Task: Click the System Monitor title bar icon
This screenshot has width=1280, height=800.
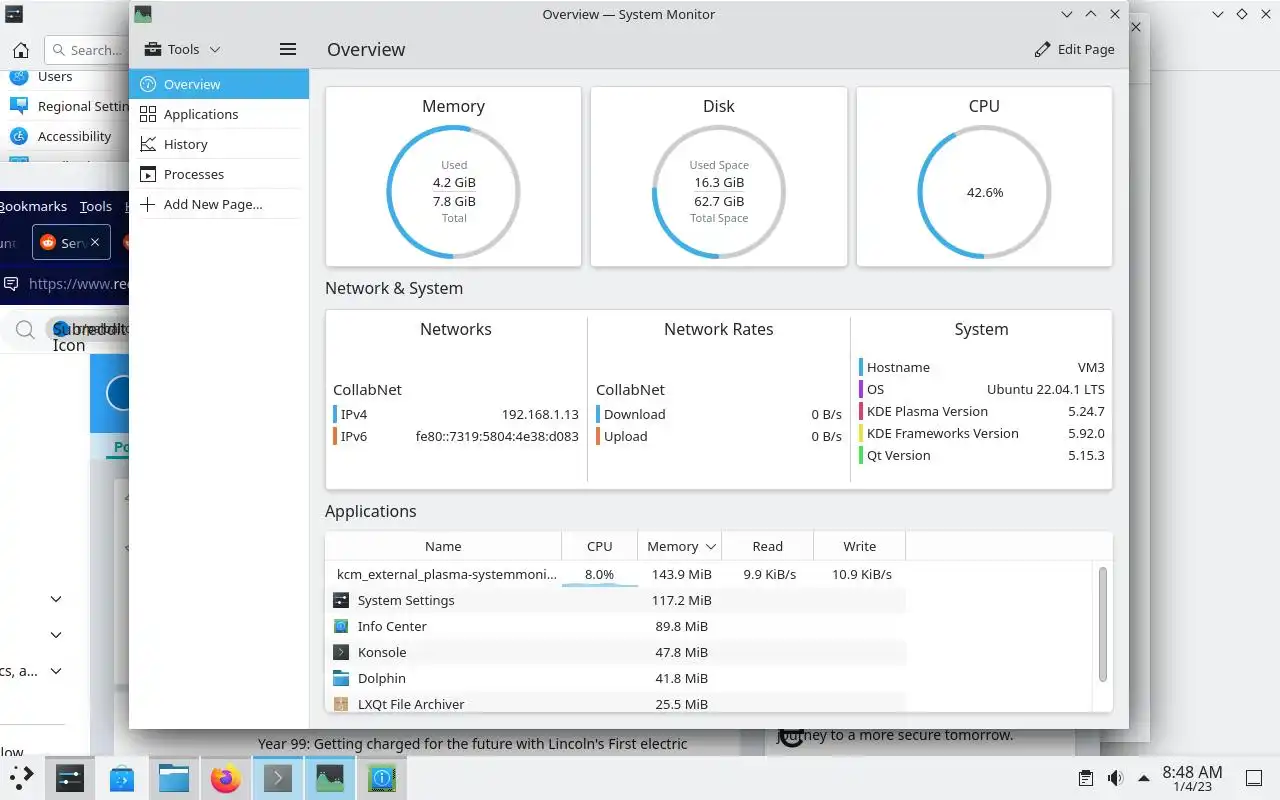Action: tap(143, 14)
